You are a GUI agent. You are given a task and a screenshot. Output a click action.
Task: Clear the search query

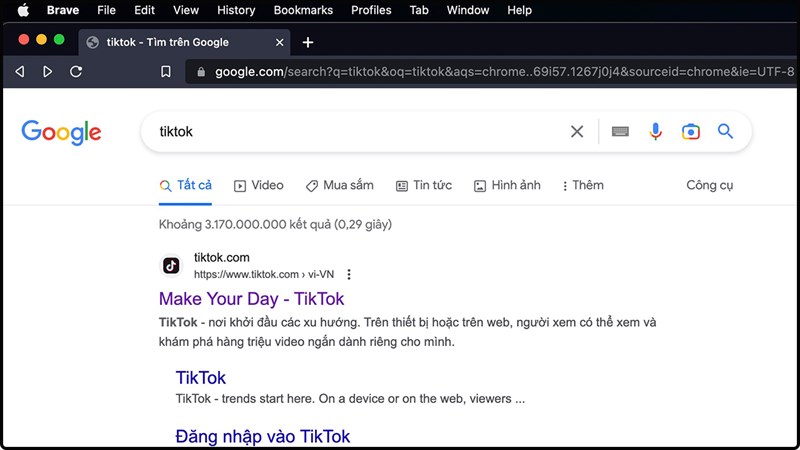(577, 132)
